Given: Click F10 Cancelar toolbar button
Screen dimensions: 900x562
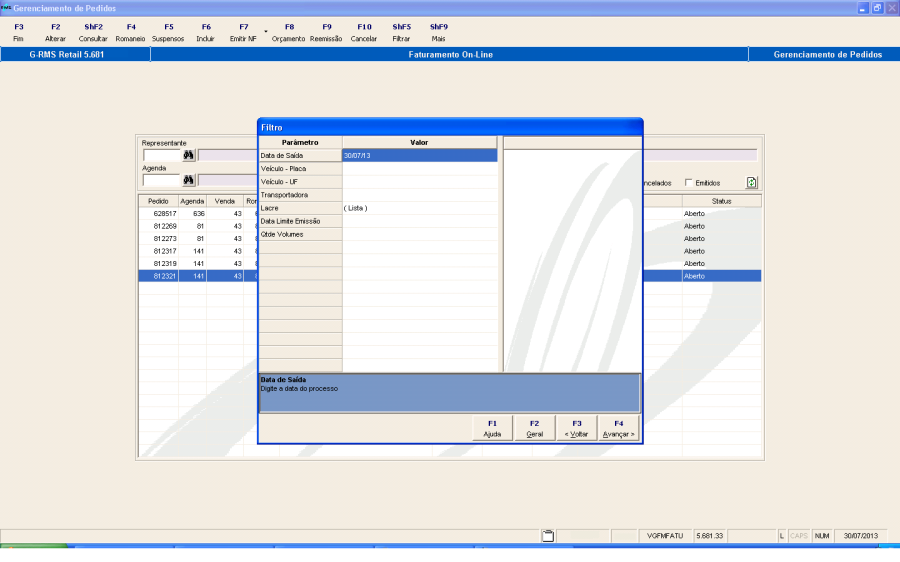Looking at the screenshot, I should pyautogui.click(x=364, y=33).
